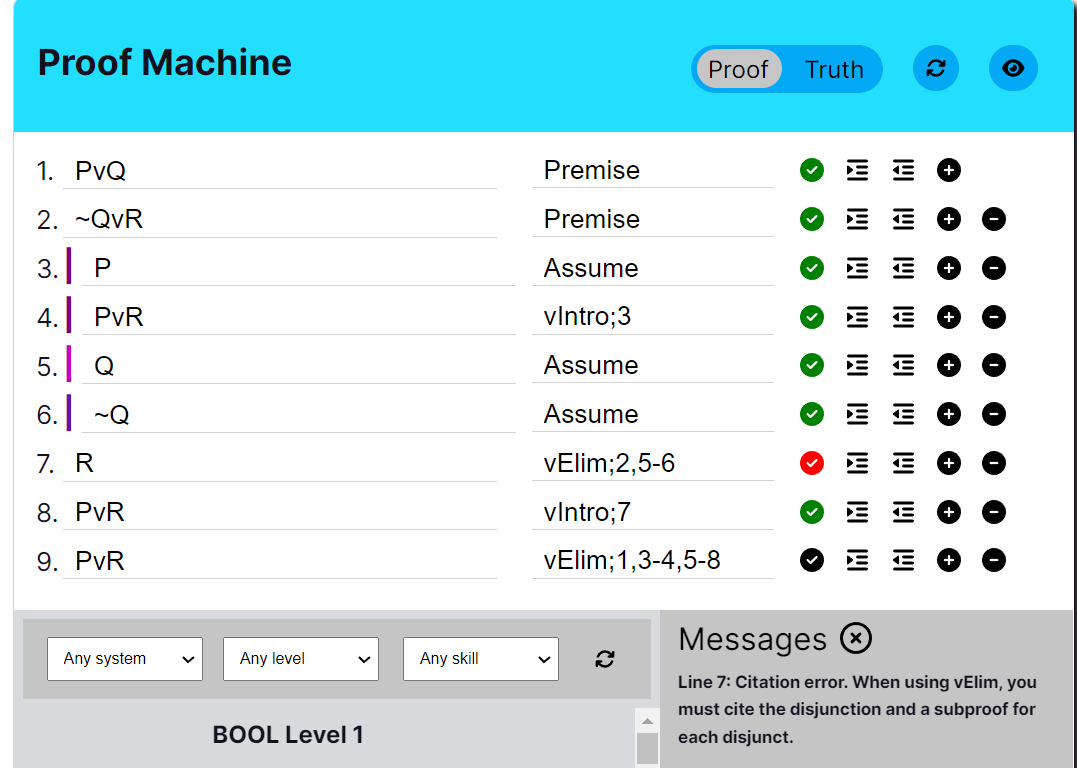The image size is (1077, 768).
Task: Click the BOOL Level 1 heading
Action: 288,734
